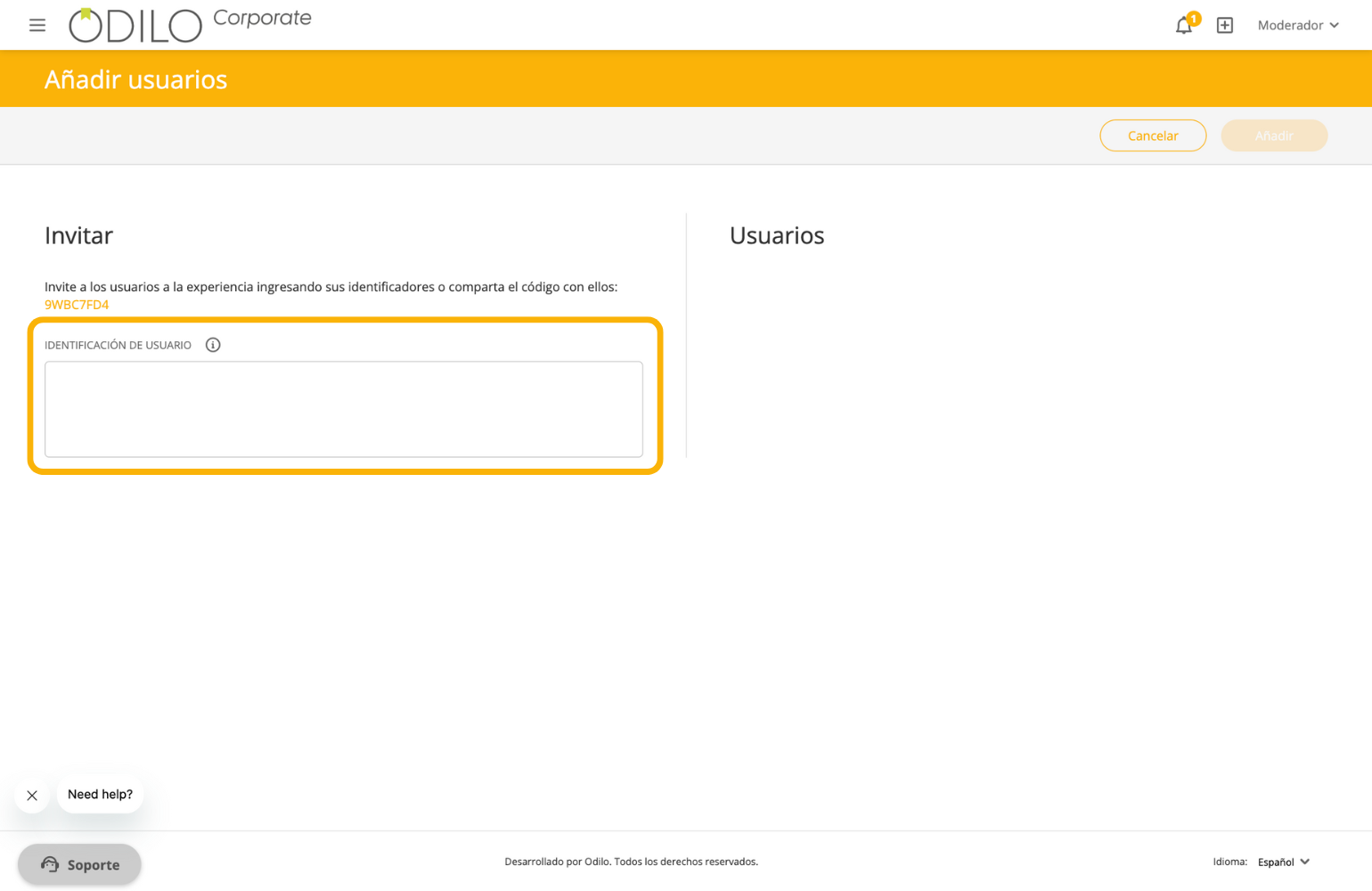Image resolution: width=1372 pixels, height=891 pixels.
Task: Click the Corporate text beside the logo
Action: 262,18
